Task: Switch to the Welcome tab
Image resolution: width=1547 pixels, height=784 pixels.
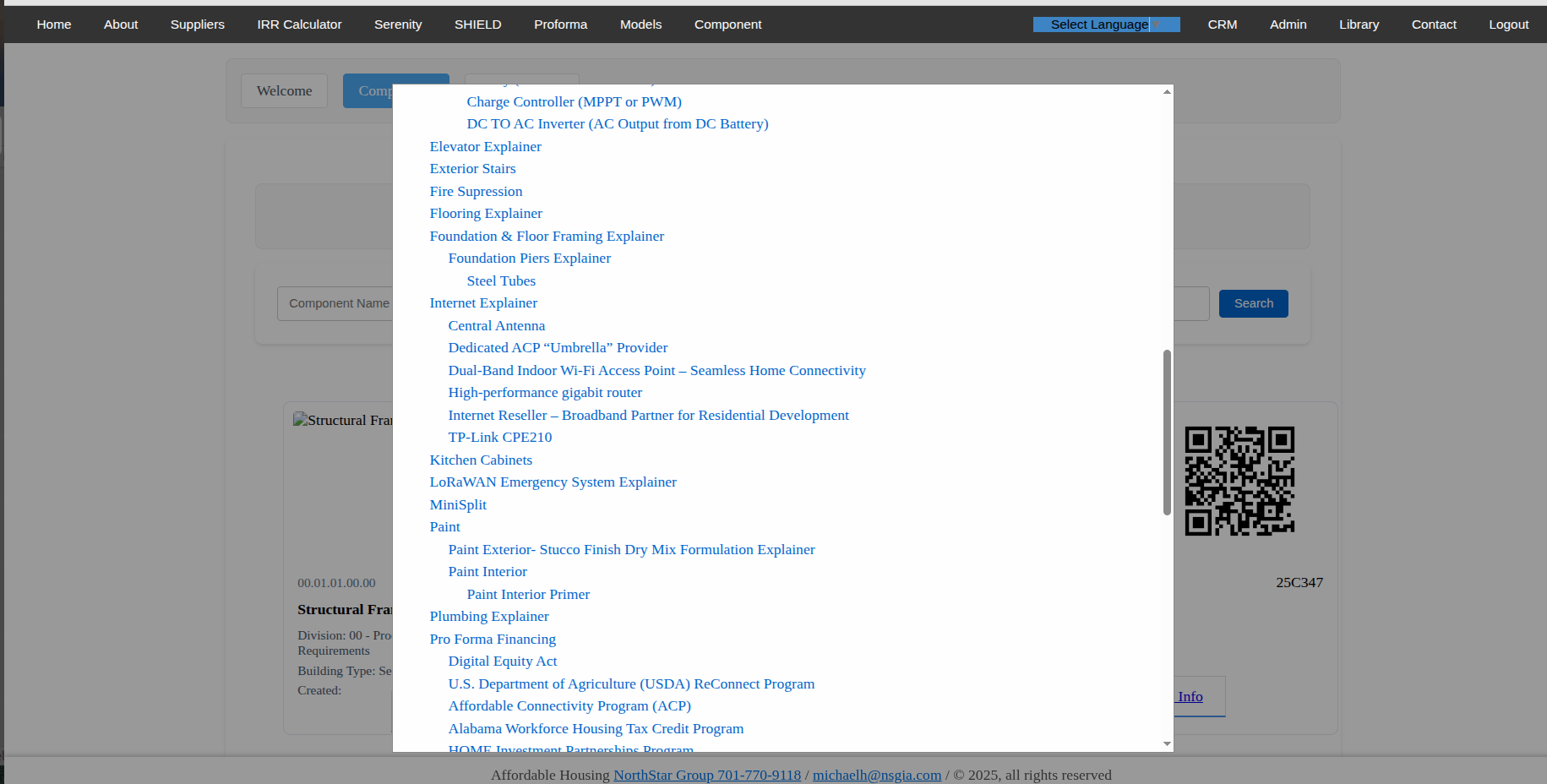Action: click(x=284, y=90)
